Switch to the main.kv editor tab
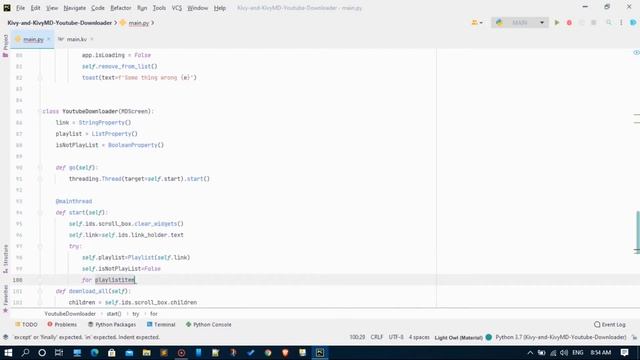 point(76,39)
